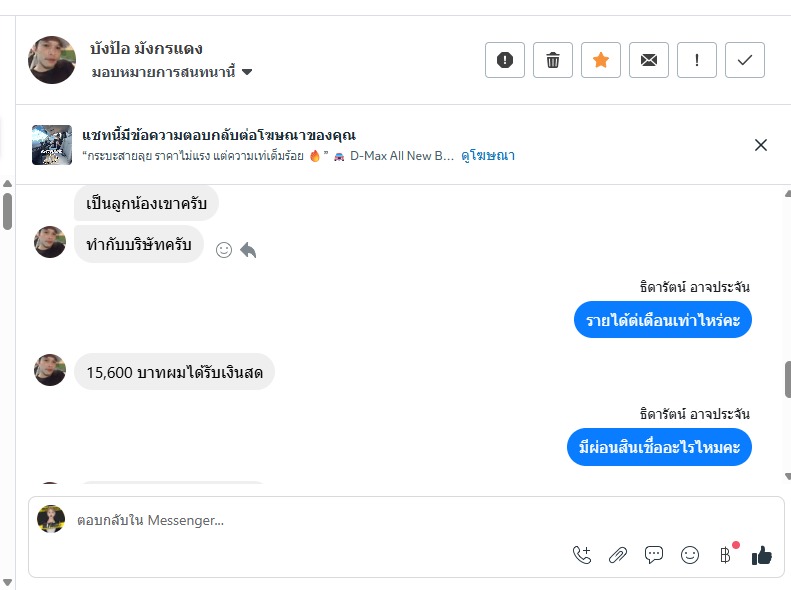This screenshot has height=590, width=791.
Task: Send a thumbs-up like
Action: pos(762,555)
